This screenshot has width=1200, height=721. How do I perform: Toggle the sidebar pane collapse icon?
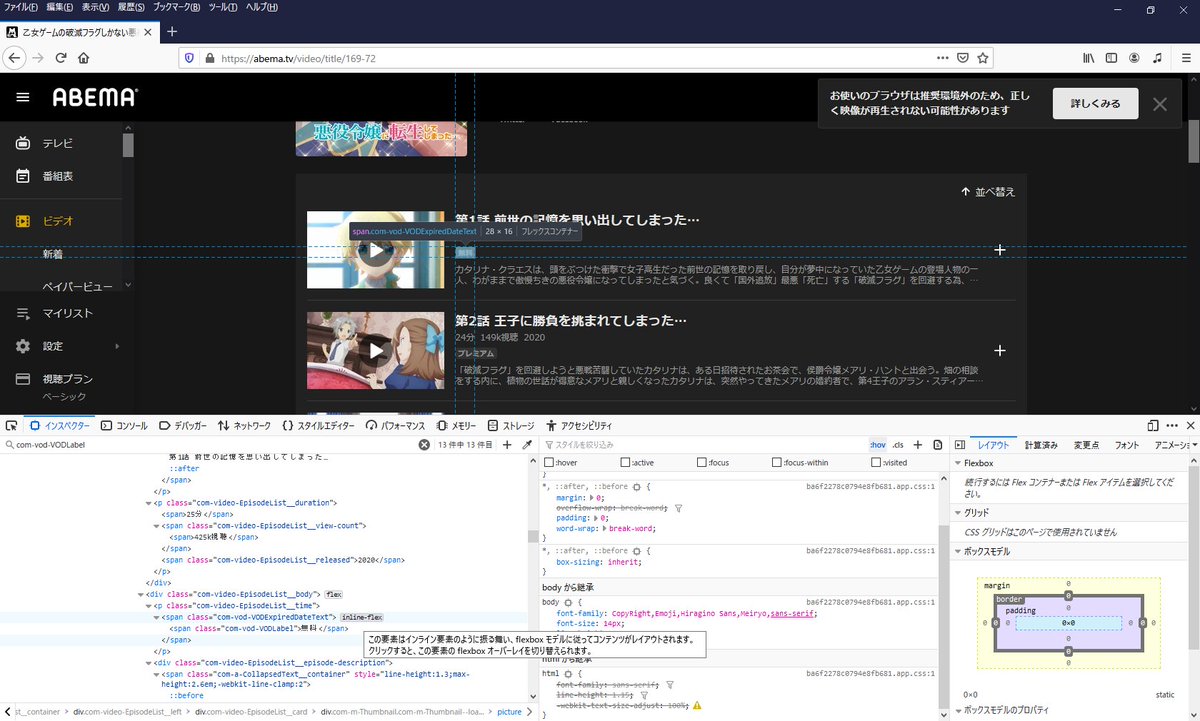point(959,444)
